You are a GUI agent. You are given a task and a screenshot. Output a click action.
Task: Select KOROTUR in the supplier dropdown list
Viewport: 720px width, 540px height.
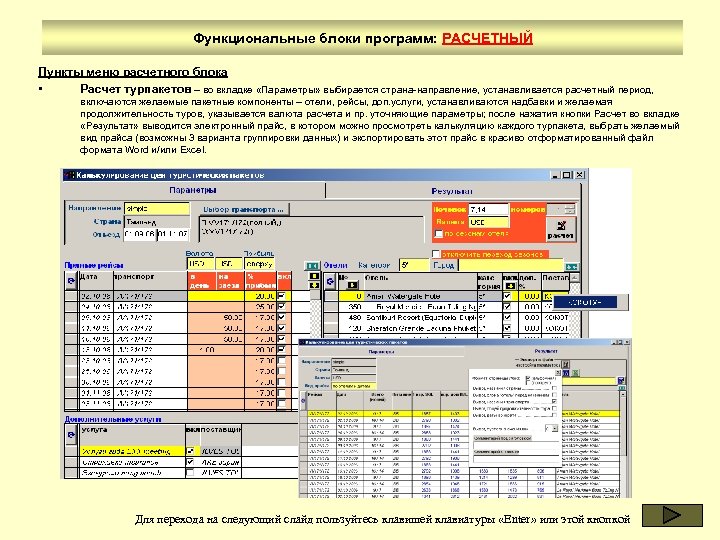coord(585,302)
